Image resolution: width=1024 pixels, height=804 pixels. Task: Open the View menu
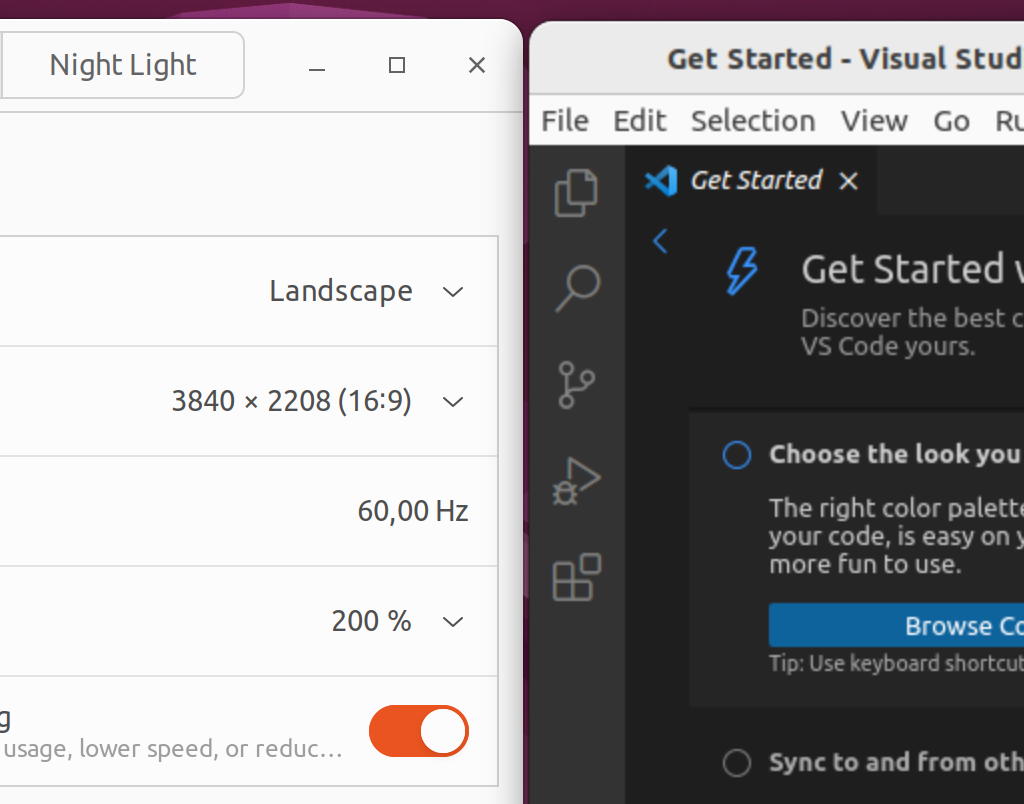874,121
